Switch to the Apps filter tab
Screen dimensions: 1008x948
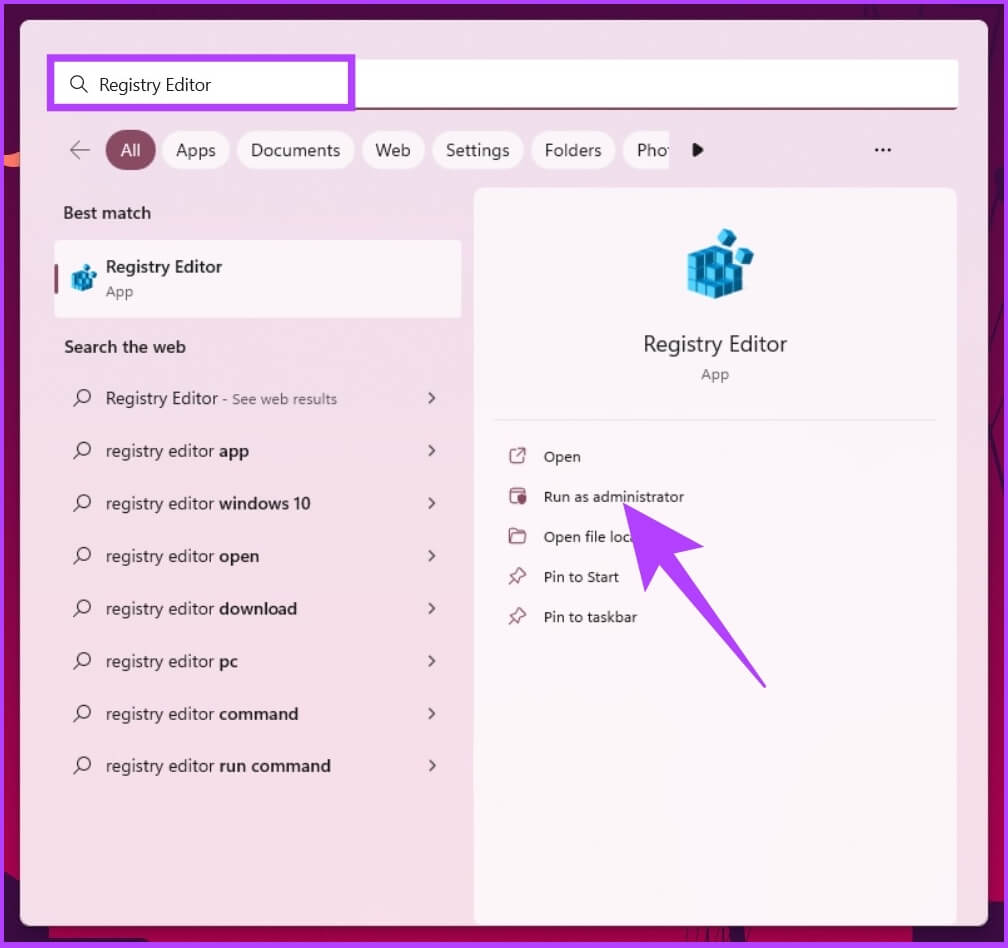(196, 150)
